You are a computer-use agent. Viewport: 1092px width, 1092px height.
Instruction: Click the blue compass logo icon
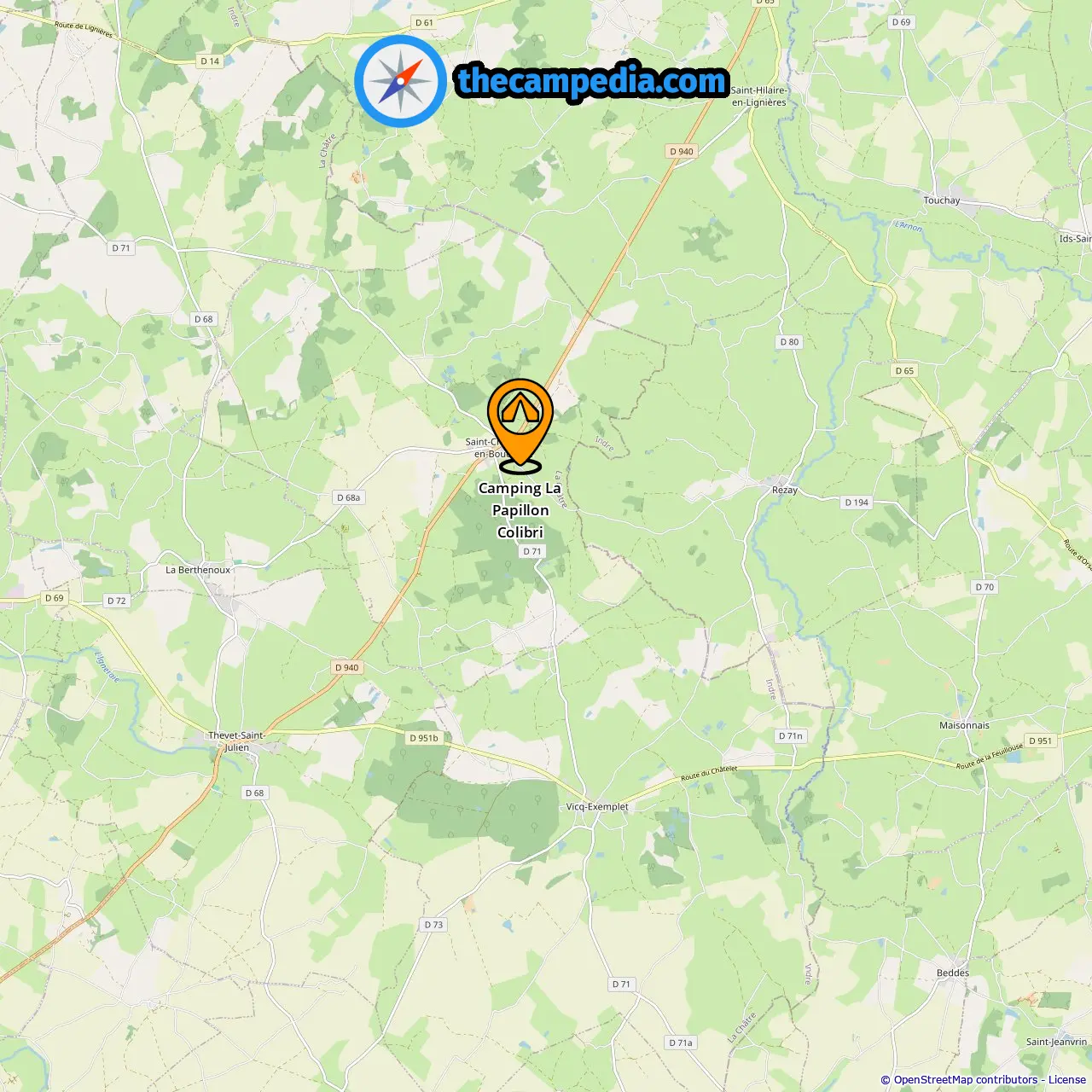coord(400,82)
